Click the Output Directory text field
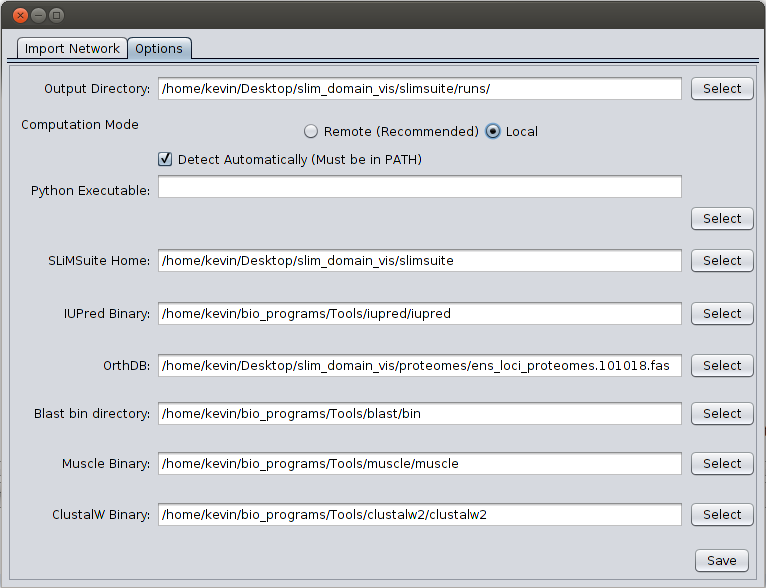The width and height of the screenshot is (766, 588). click(x=420, y=89)
